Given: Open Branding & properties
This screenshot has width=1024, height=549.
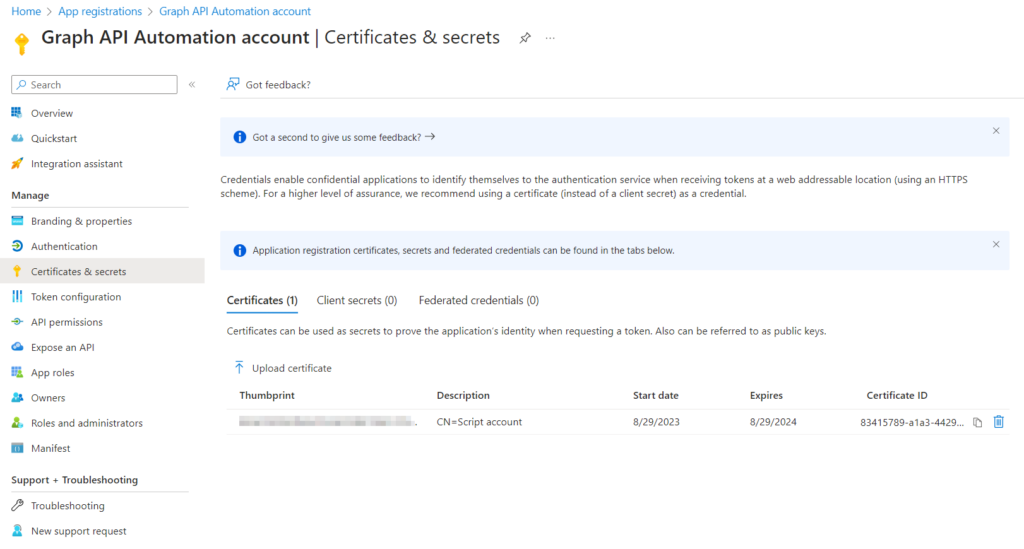Looking at the screenshot, I should click(81, 221).
